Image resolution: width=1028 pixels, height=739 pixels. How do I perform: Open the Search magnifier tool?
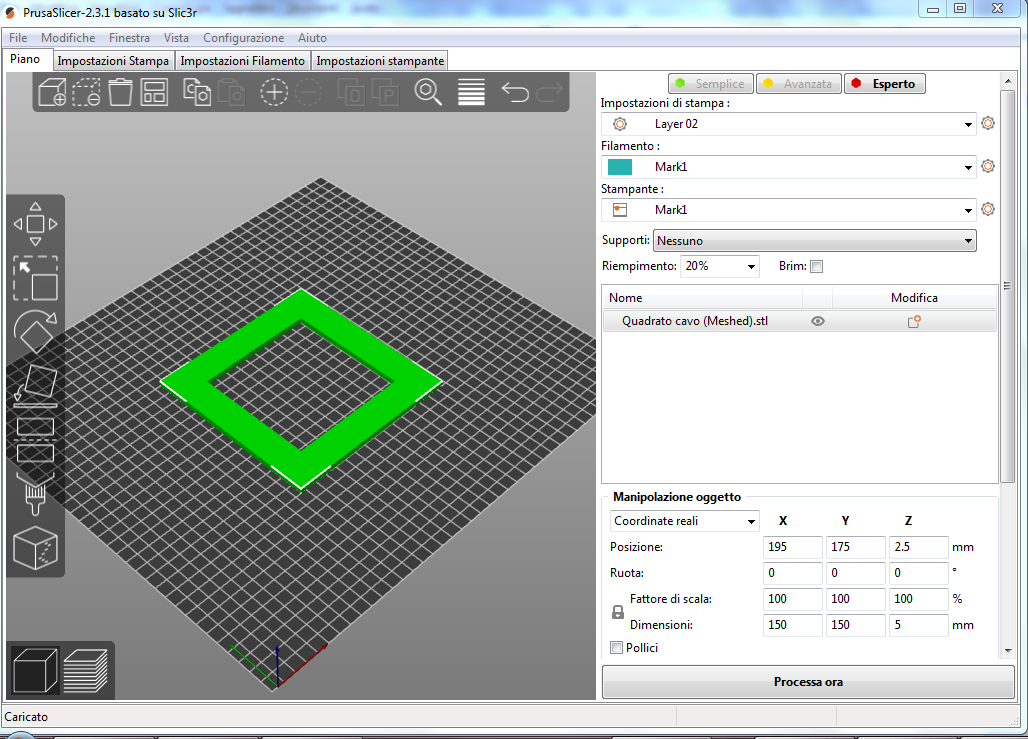(428, 93)
